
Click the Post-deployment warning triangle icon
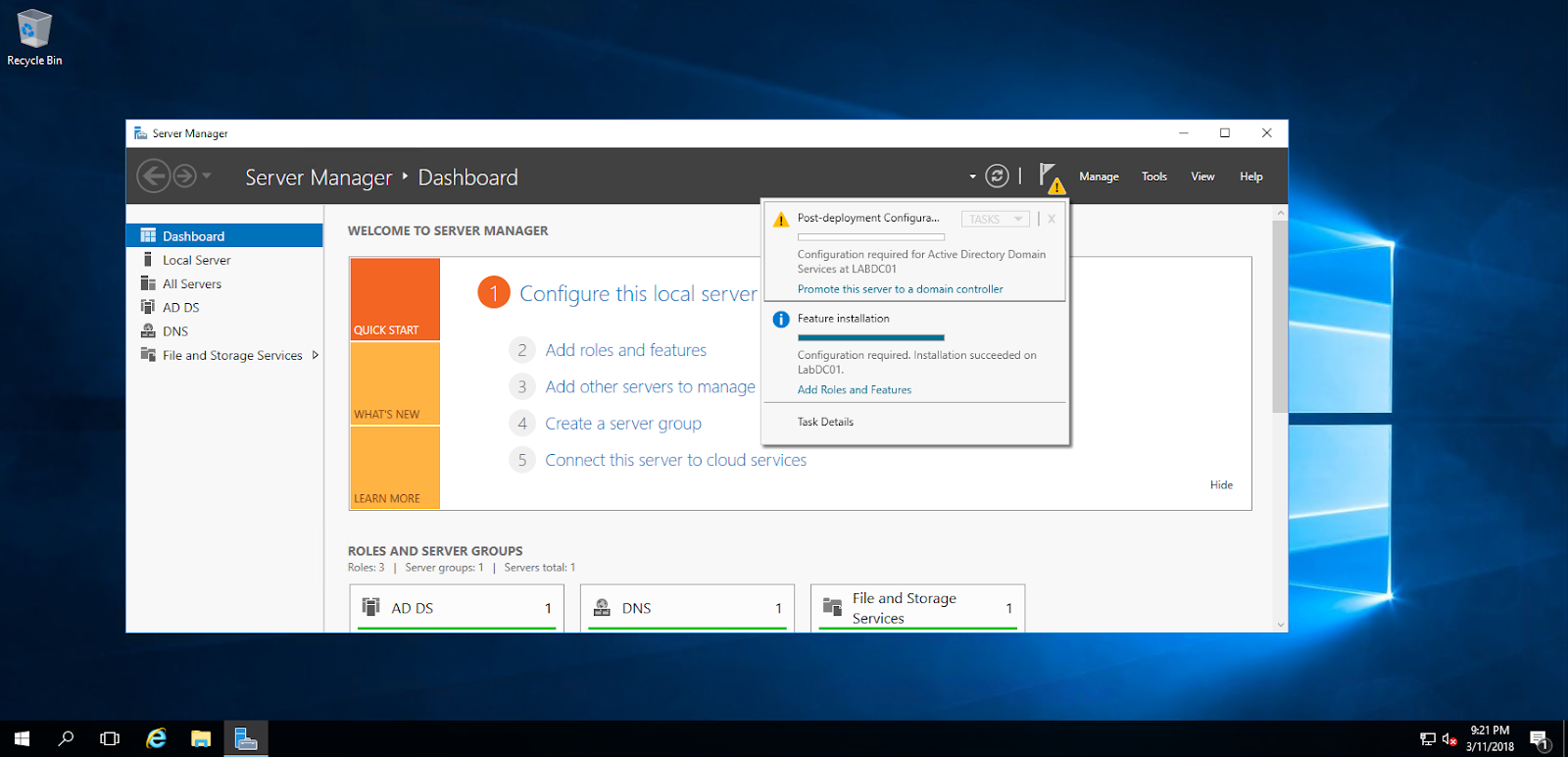[x=780, y=220]
